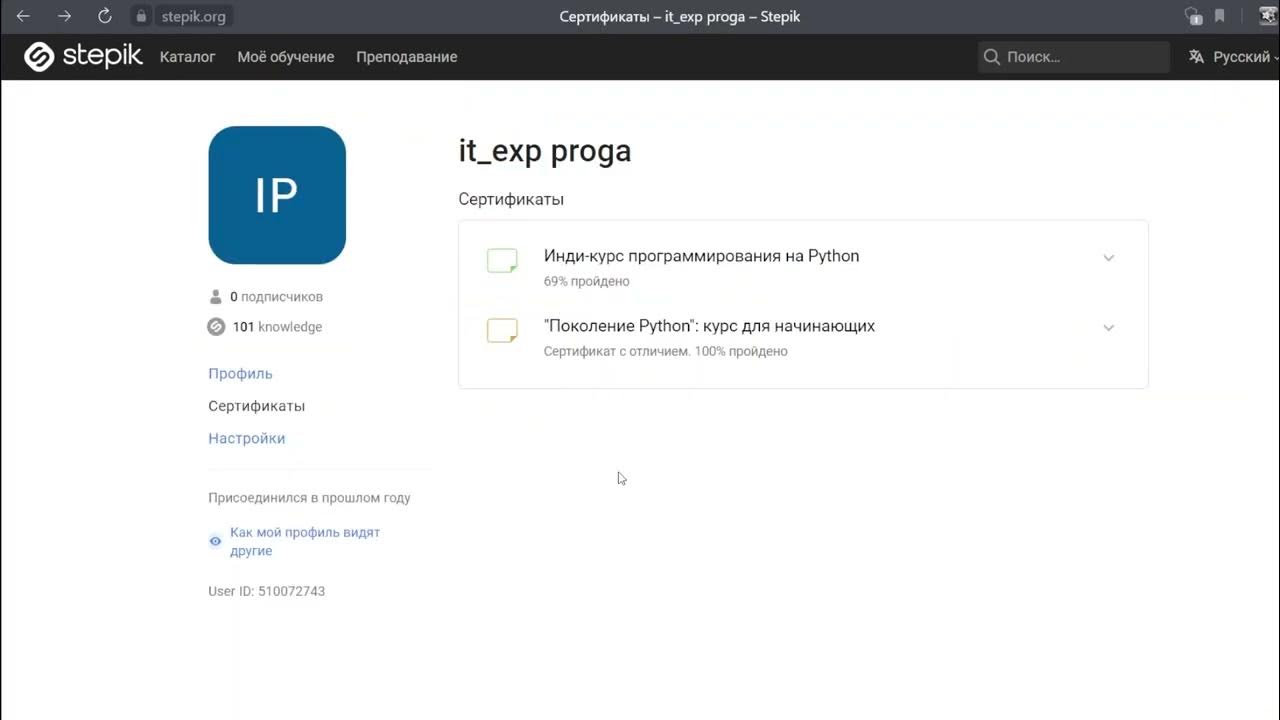Click the eye icon for profile visibility

tap(215, 541)
